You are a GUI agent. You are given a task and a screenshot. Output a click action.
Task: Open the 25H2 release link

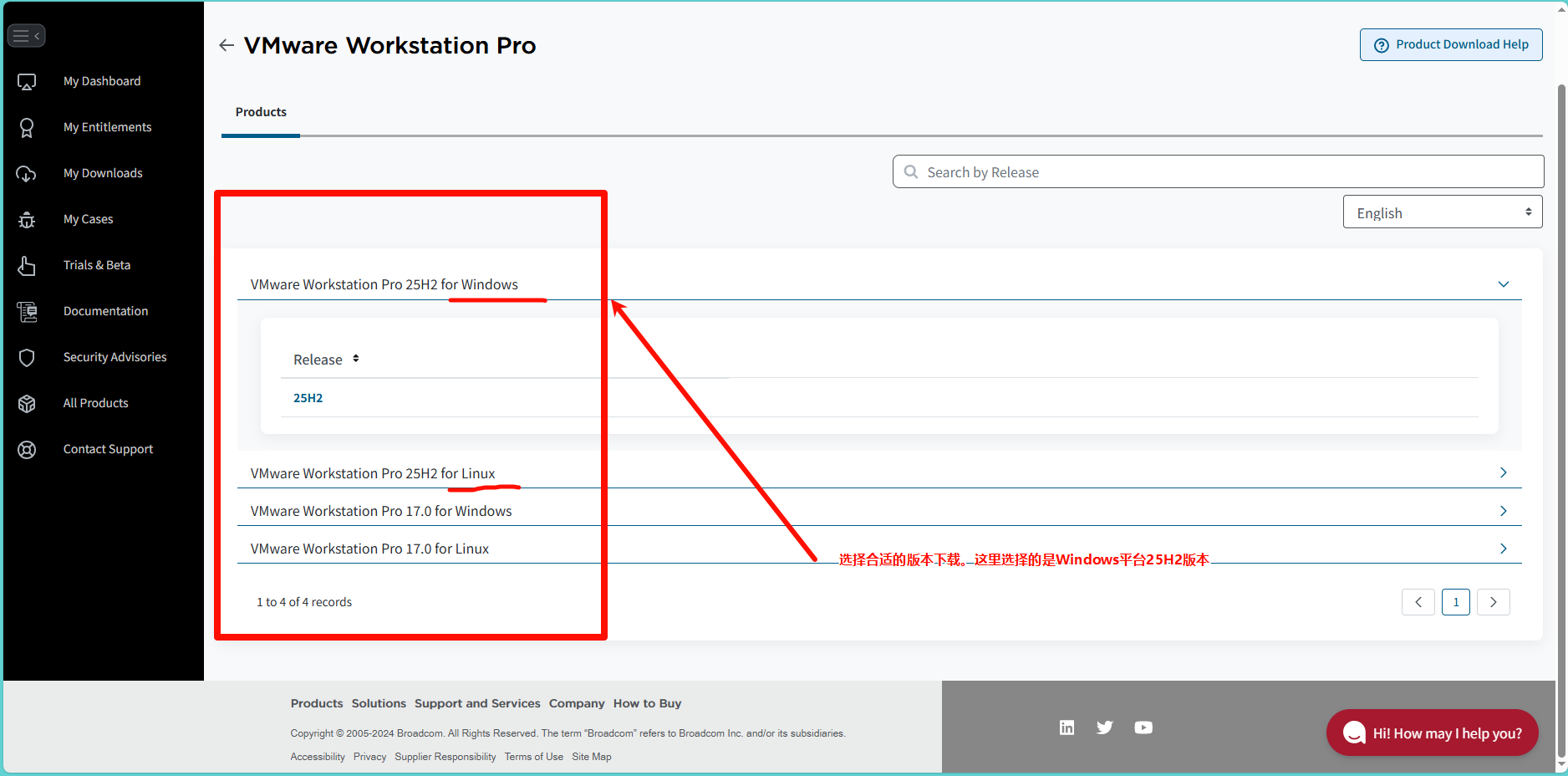click(x=308, y=398)
